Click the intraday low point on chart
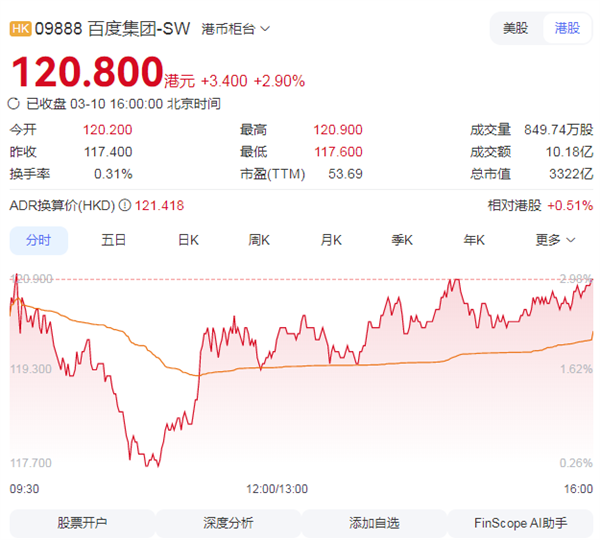 point(158,466)
